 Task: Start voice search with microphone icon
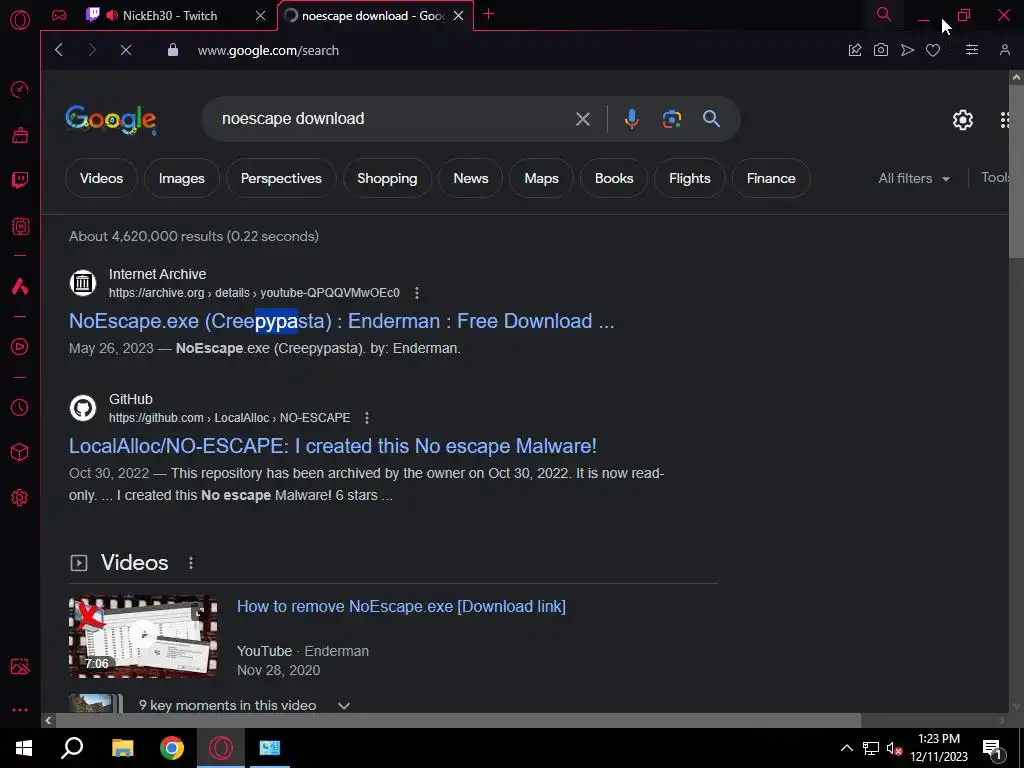[x=632, y=119]
